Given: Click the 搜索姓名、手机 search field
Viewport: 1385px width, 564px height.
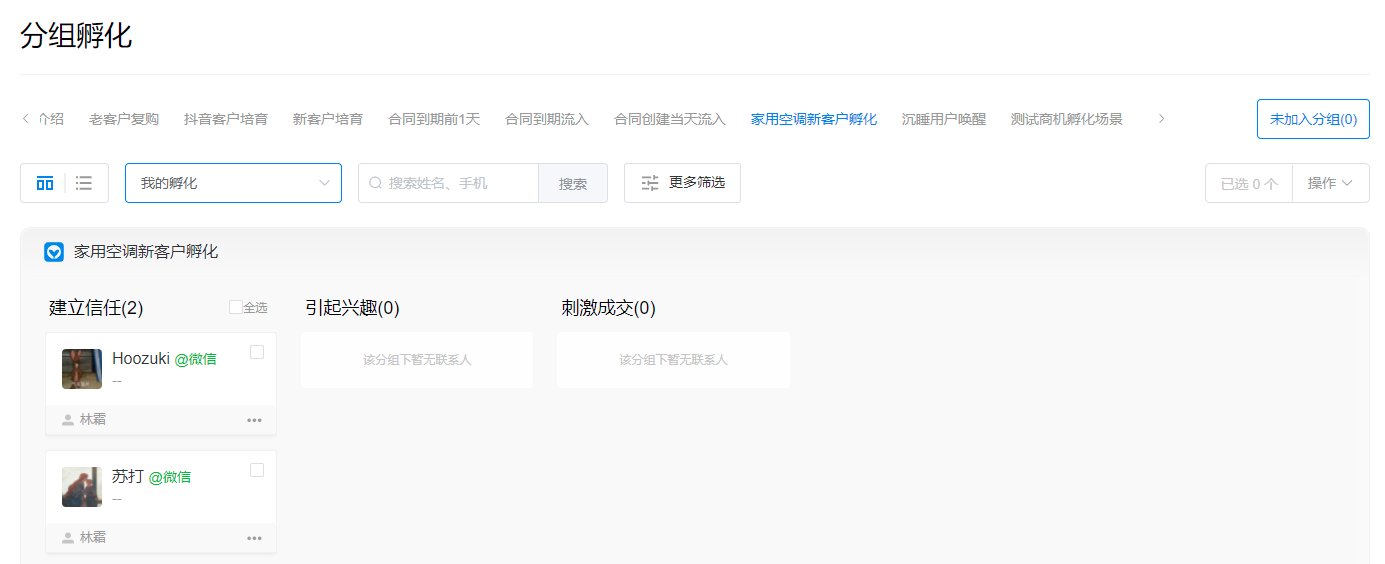Looking at the screenshot, I should coord(450,183).
